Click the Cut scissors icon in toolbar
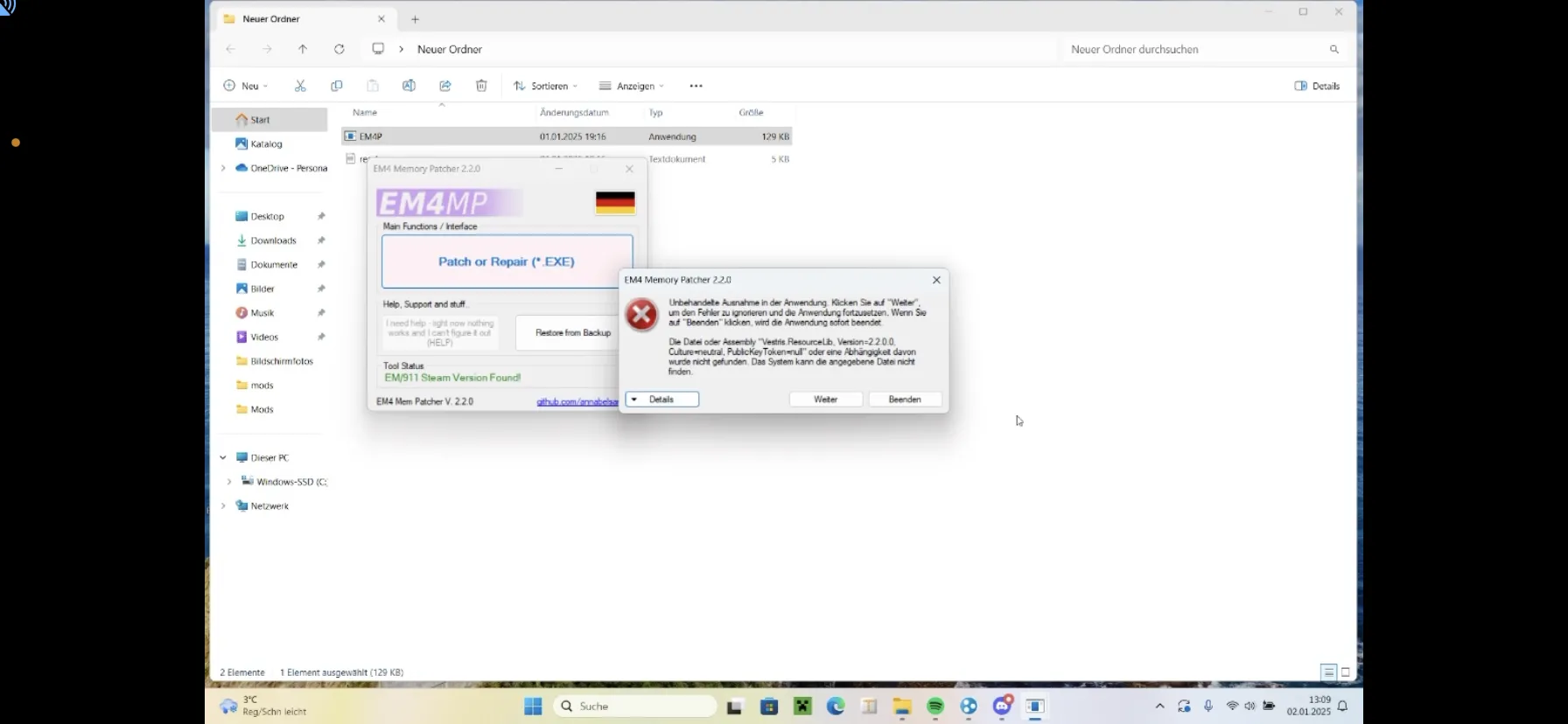 [x=300, y=86]
